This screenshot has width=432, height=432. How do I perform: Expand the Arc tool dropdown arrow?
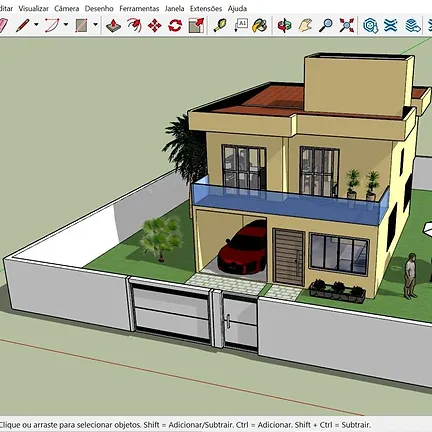point(66,24)
